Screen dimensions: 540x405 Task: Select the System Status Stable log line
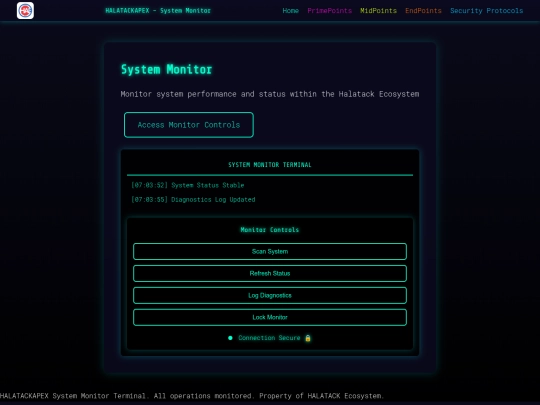[188, 185]
